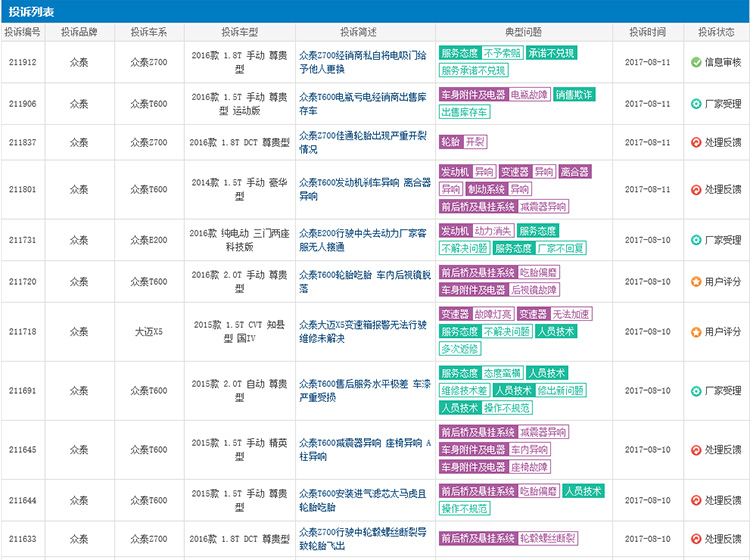Open the 众泰大迈X5变速箱报警 complaint summary
The width and height of the screenshot is (750, 560).
click(x=364, y=331)
